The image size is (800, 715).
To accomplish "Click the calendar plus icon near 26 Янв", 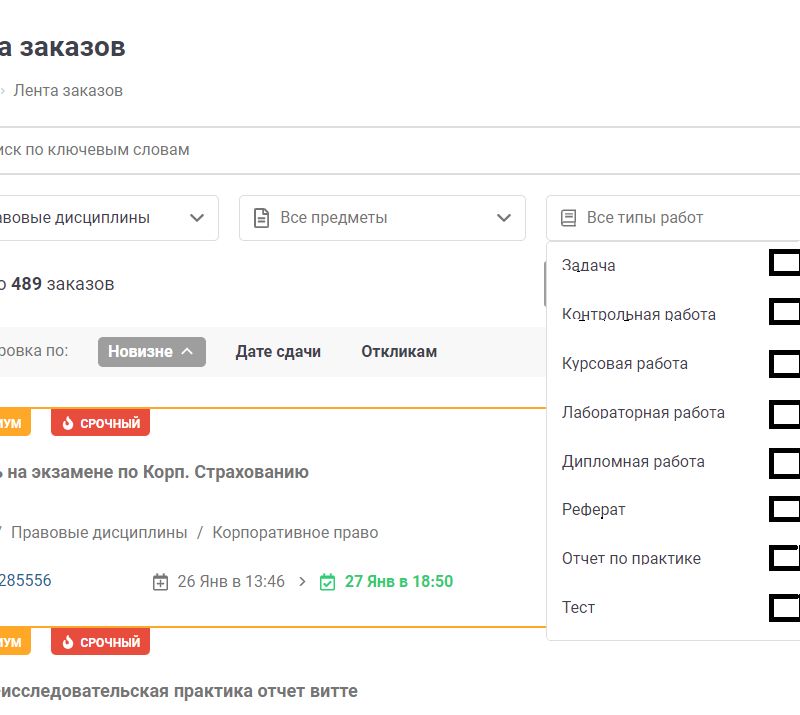I will [x=160, y=582].
